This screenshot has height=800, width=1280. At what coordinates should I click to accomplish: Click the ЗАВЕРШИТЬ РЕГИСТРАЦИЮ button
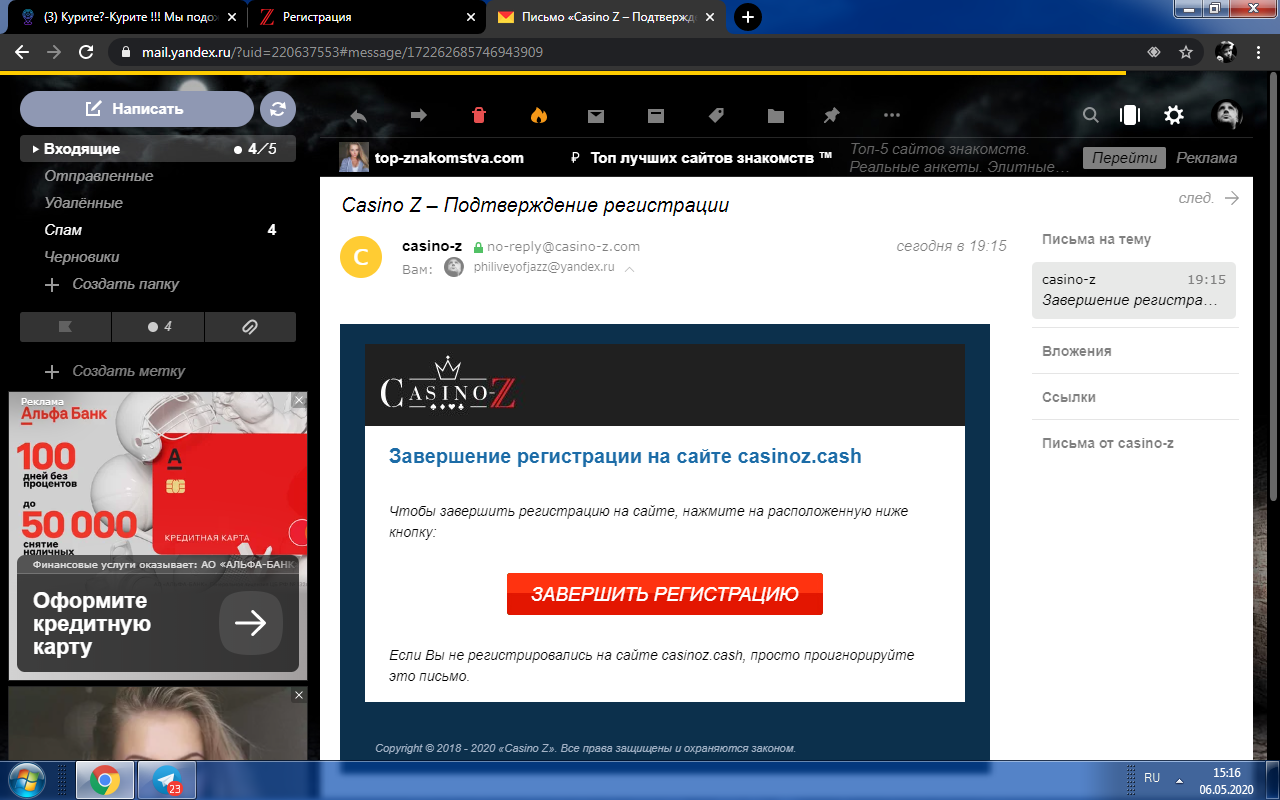[x=665, y=594]
